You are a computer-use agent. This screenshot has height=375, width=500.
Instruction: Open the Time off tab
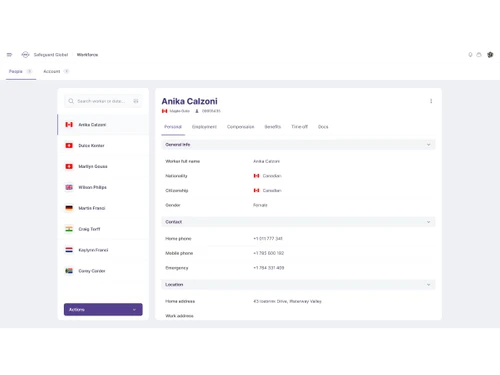point(300,127)
